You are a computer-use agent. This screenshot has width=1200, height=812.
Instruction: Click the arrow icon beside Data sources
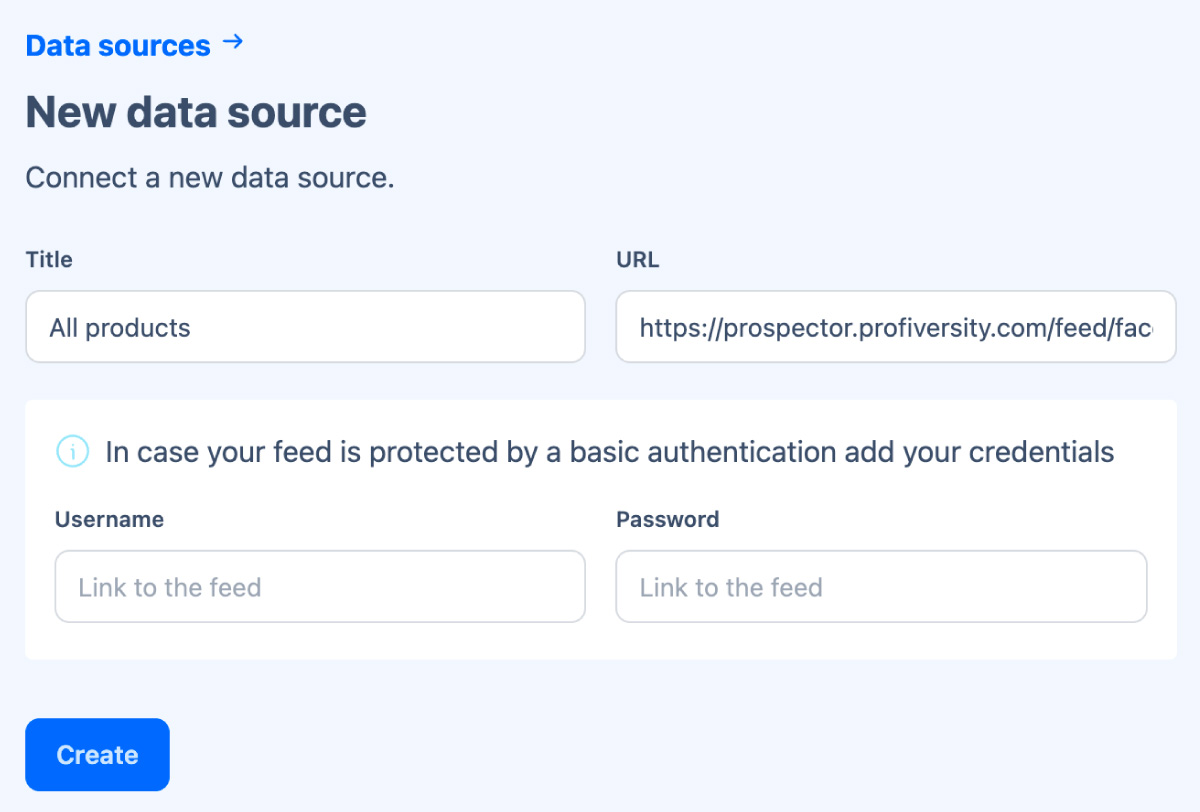(233, 43)
